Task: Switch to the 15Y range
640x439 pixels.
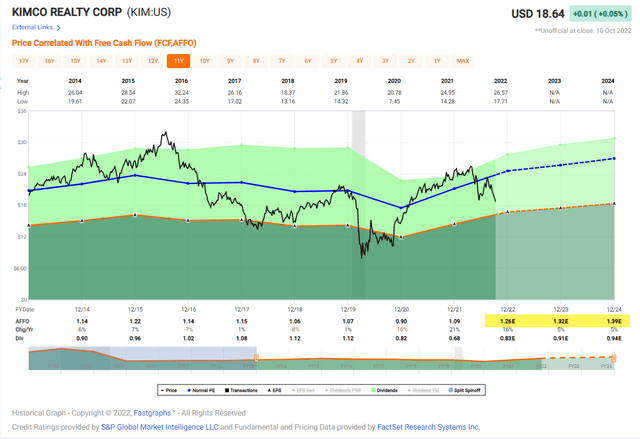Action: pyautogui.click(x=76, y=61)
